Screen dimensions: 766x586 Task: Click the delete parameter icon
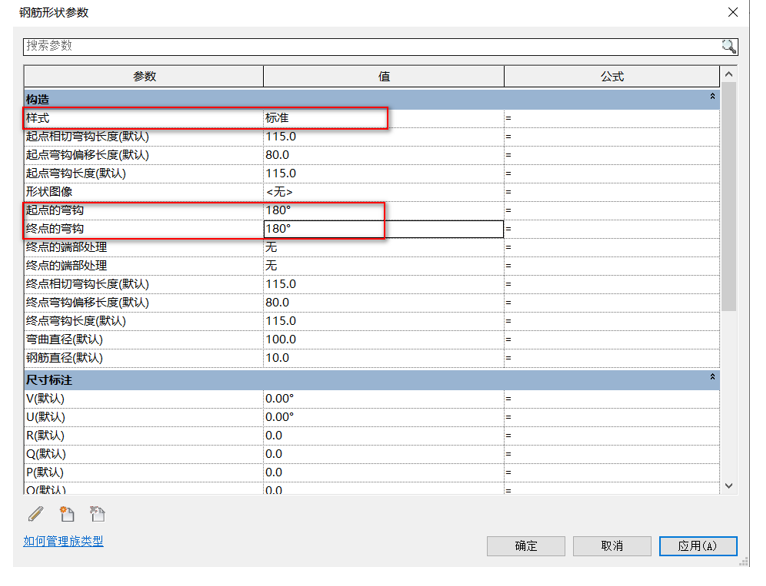coord(97,514)
